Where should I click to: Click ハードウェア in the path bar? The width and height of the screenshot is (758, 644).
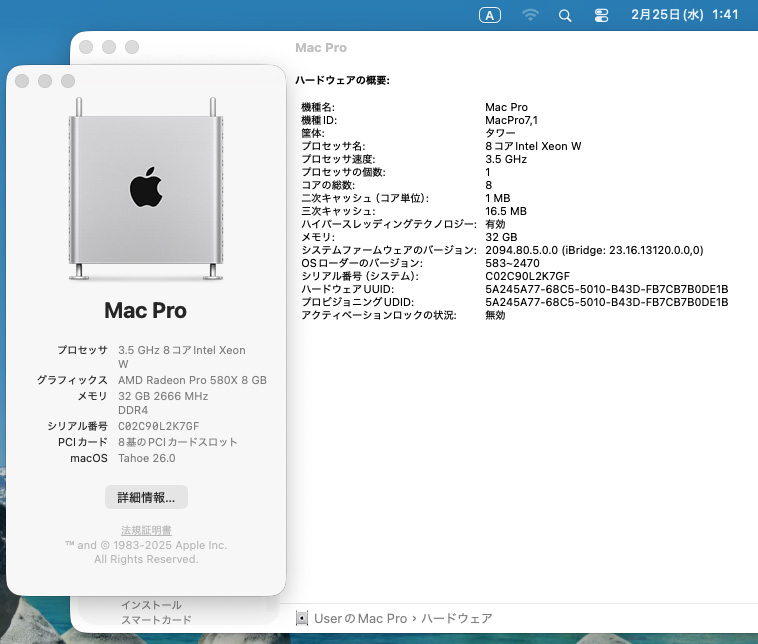point(456,618)
